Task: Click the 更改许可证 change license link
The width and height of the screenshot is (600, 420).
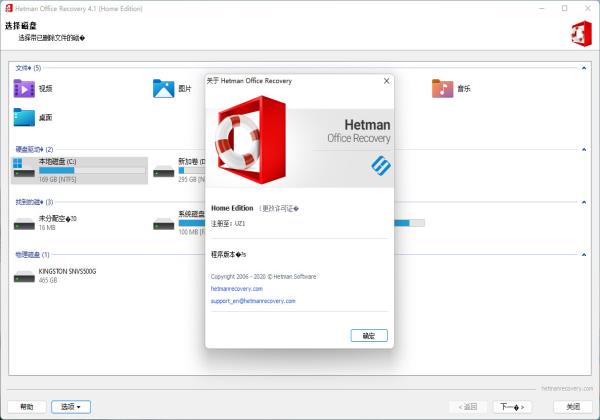Action: [279, 208]
